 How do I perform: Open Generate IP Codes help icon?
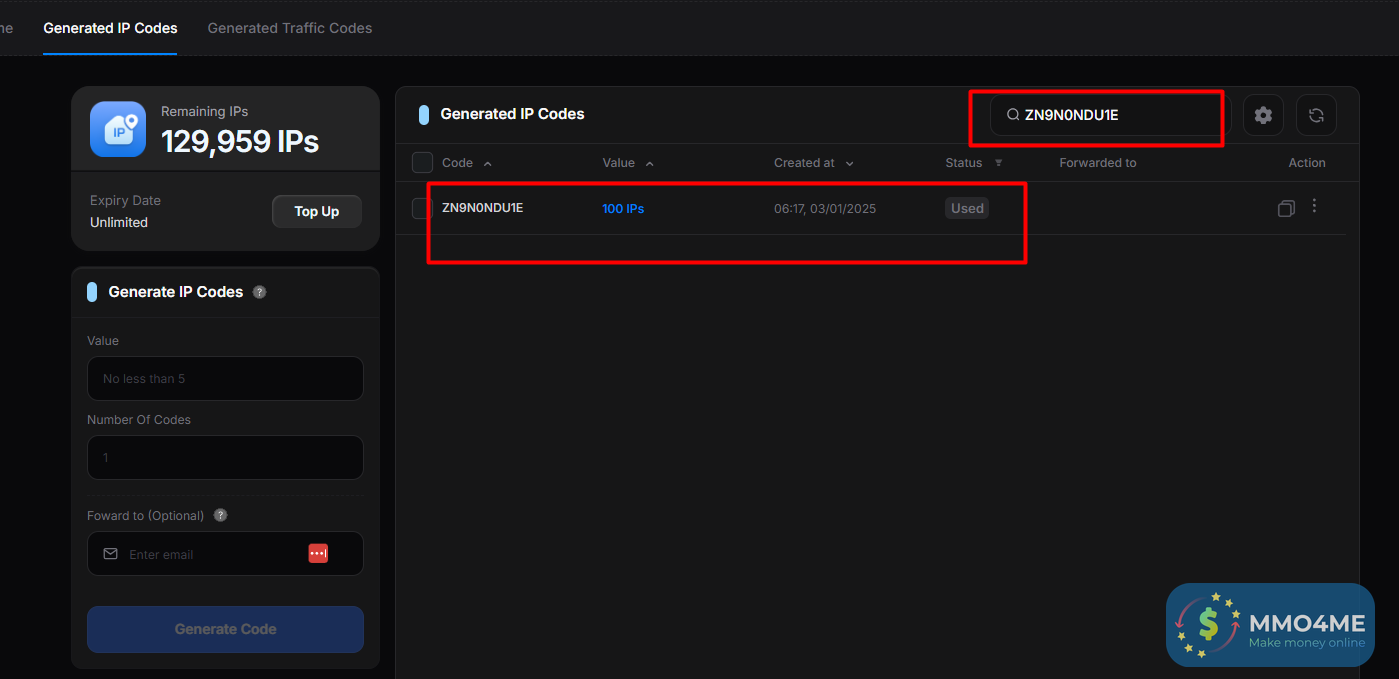(x=260, y=292)
